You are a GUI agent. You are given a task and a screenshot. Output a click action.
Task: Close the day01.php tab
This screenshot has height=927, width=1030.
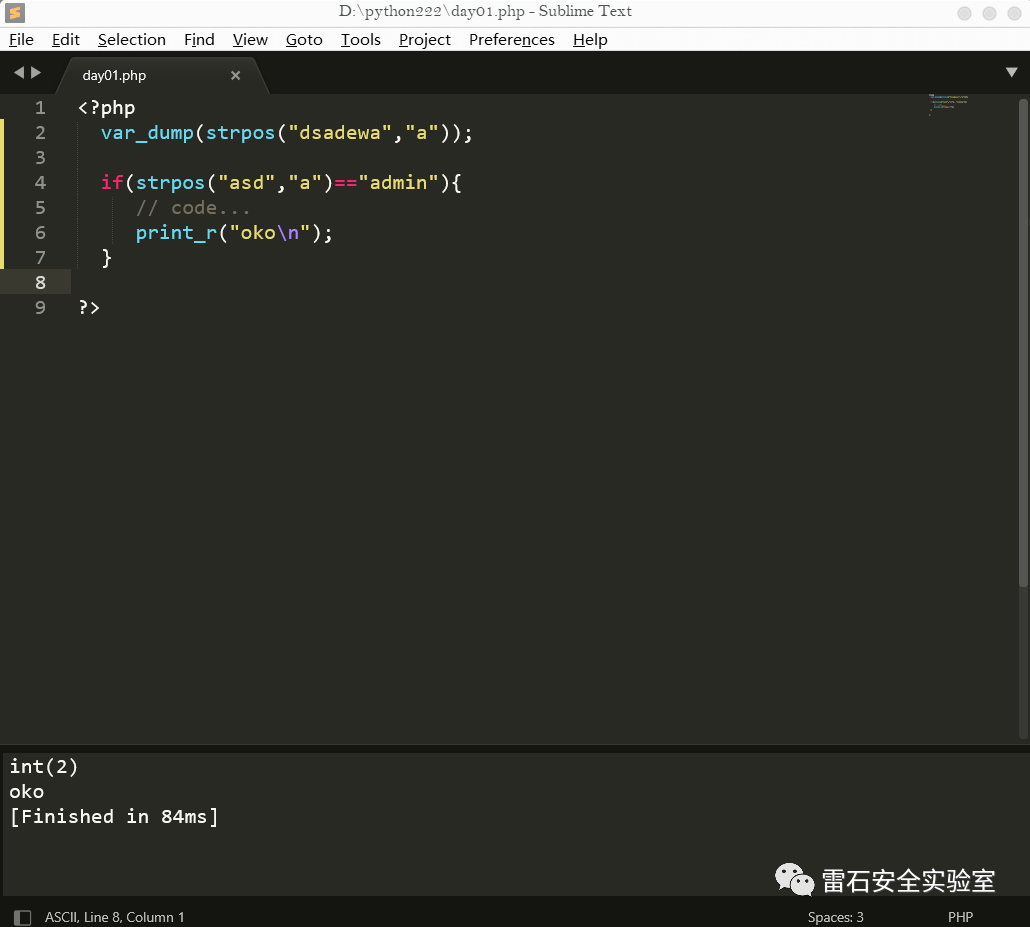236,76
